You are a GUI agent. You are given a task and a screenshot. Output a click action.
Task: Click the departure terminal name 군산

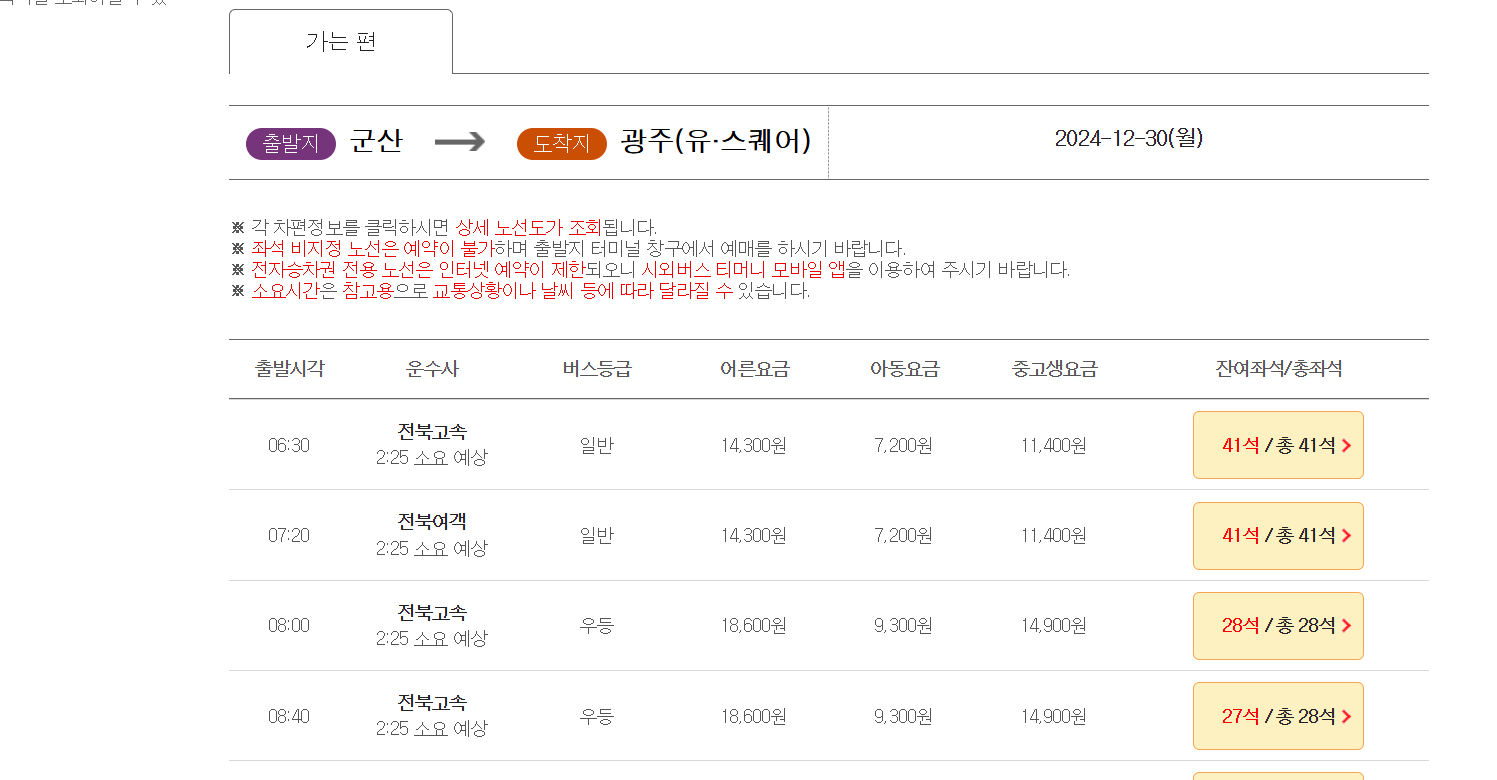point(376,141)
